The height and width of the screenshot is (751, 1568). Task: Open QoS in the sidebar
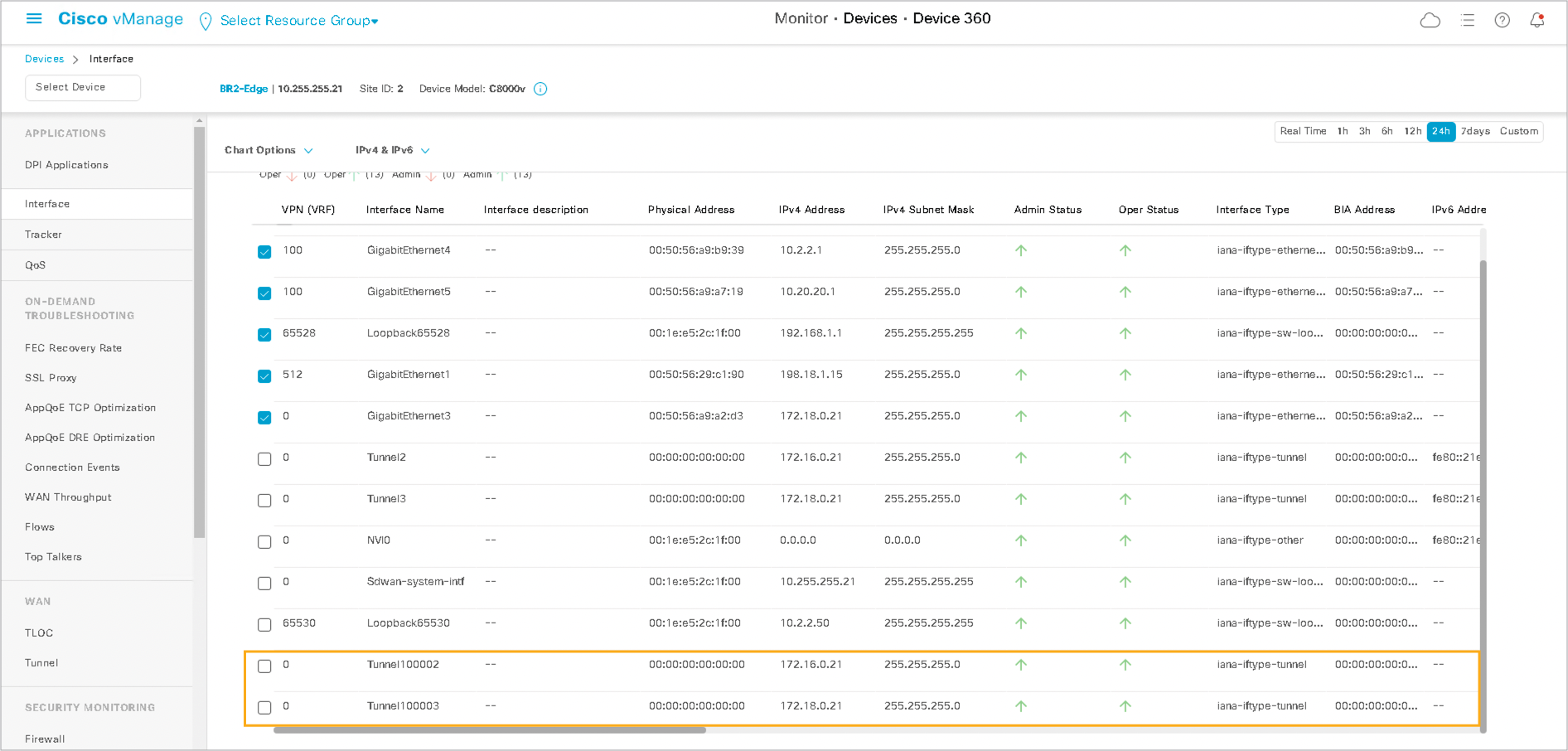35,265
